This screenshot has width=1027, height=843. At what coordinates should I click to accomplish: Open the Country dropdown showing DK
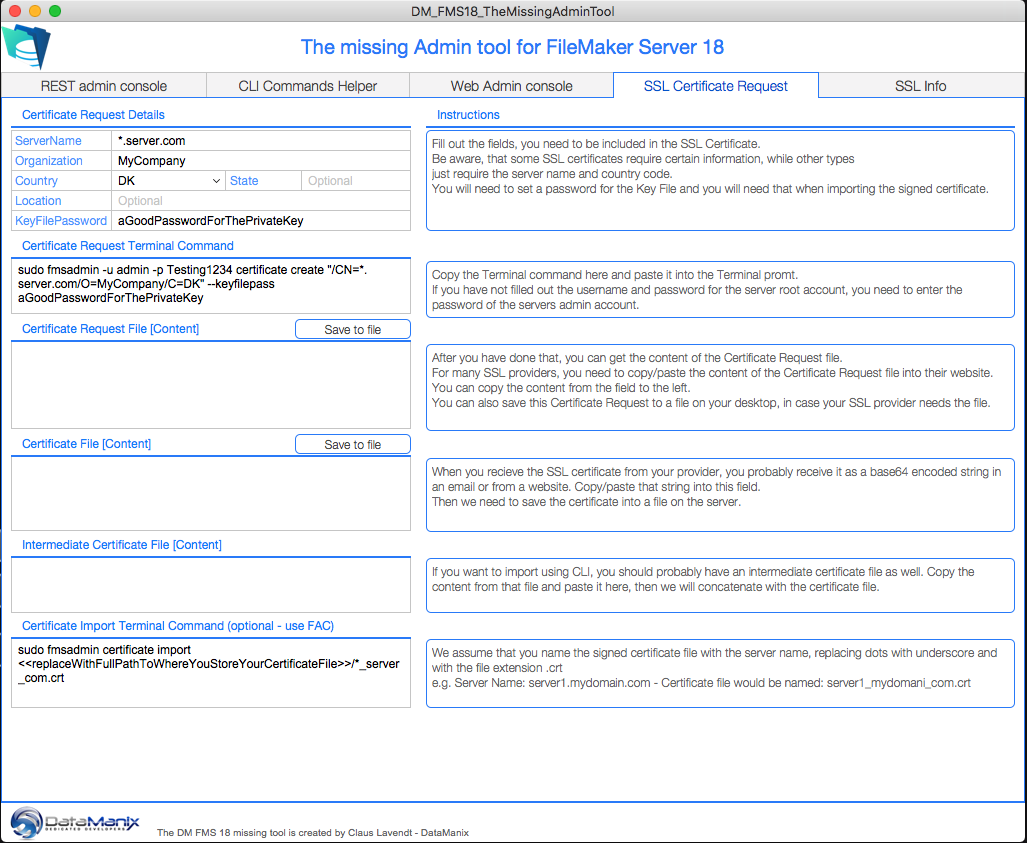coord(168,181)
